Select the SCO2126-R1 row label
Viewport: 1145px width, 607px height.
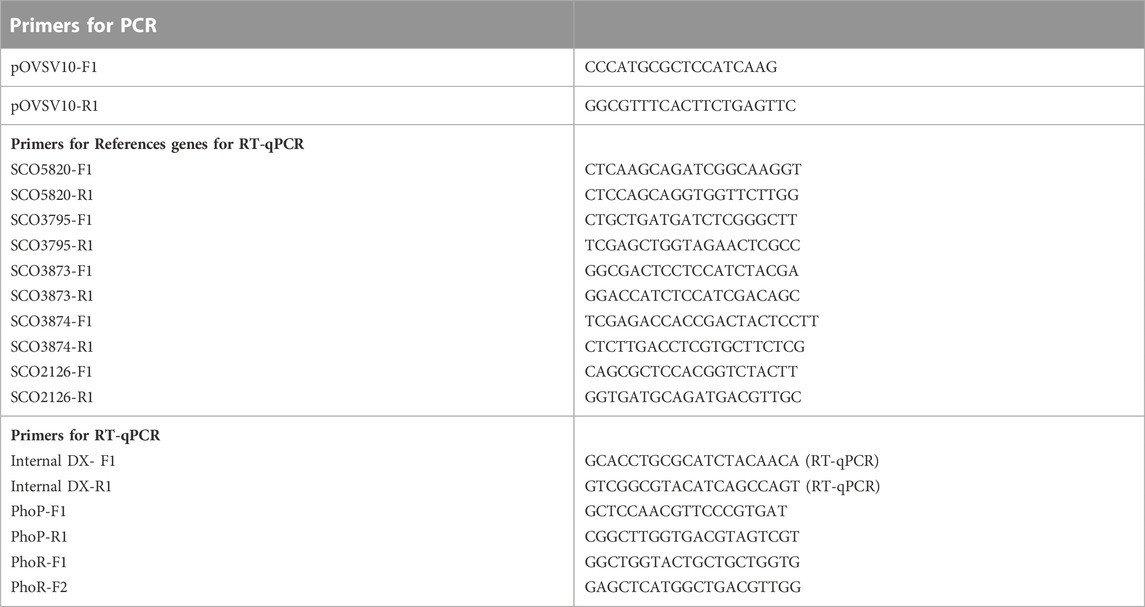click(x=52, y=397)
